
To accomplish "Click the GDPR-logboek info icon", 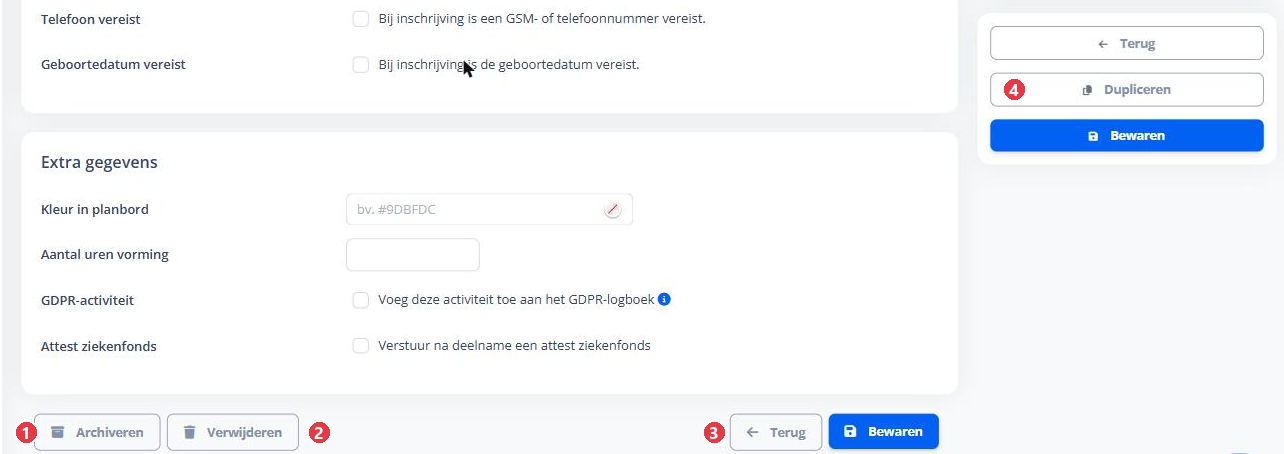I will [664, 299].
